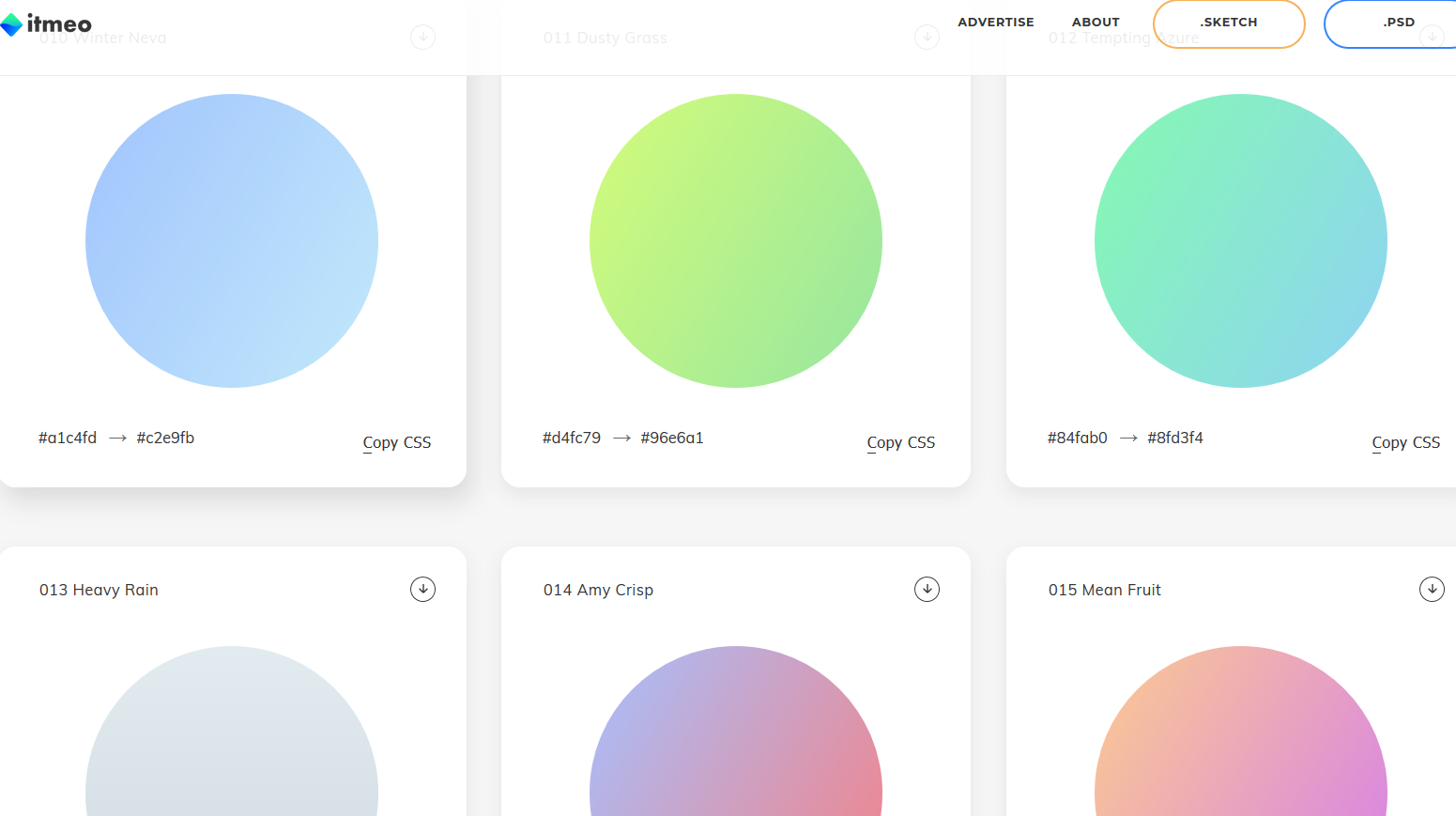1456x816 pixels.
Task: Click the hex code #96e6a1
Action: pos(672,438)
